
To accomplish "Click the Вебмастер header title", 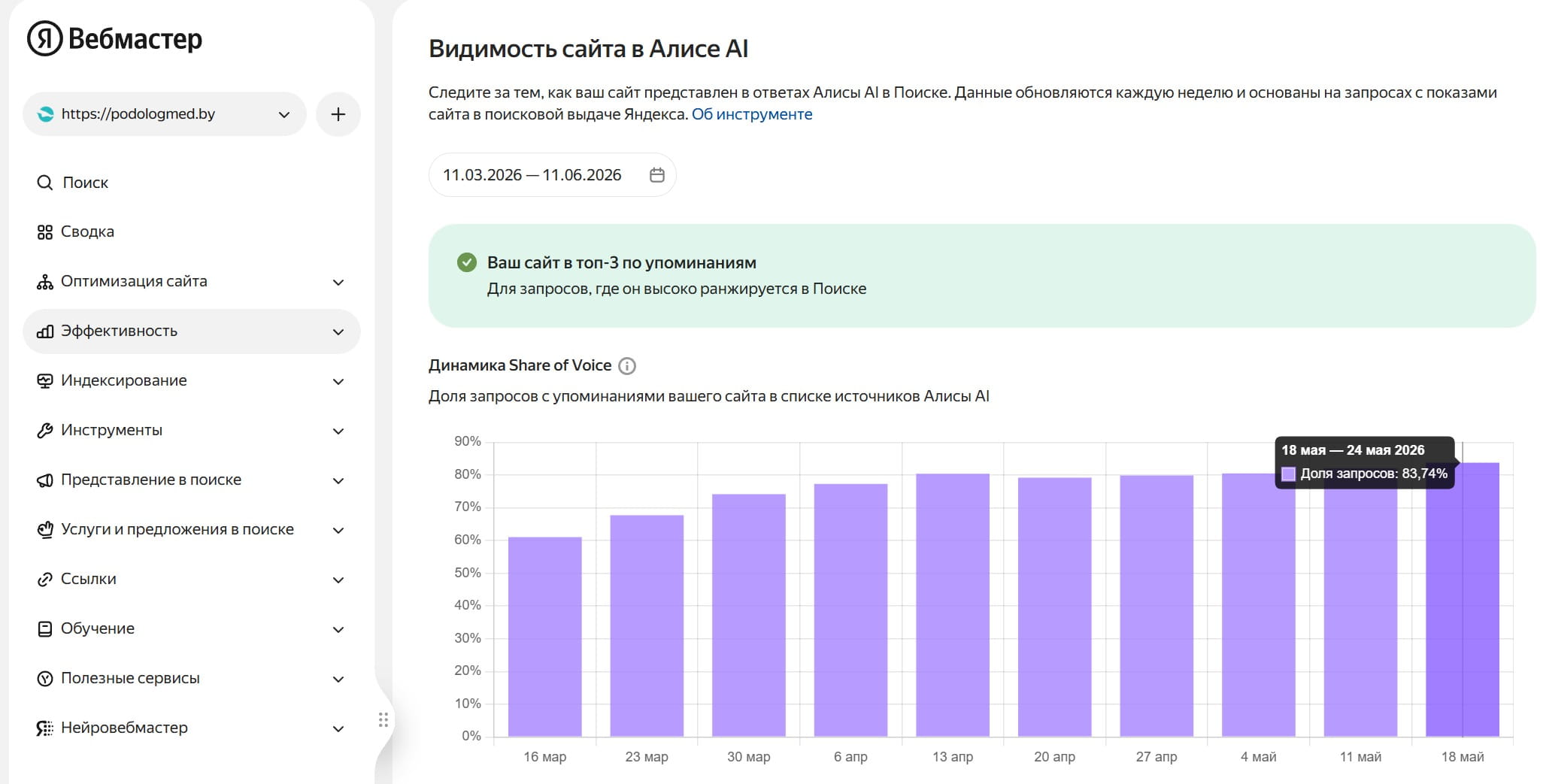I will tap(135, 38).
